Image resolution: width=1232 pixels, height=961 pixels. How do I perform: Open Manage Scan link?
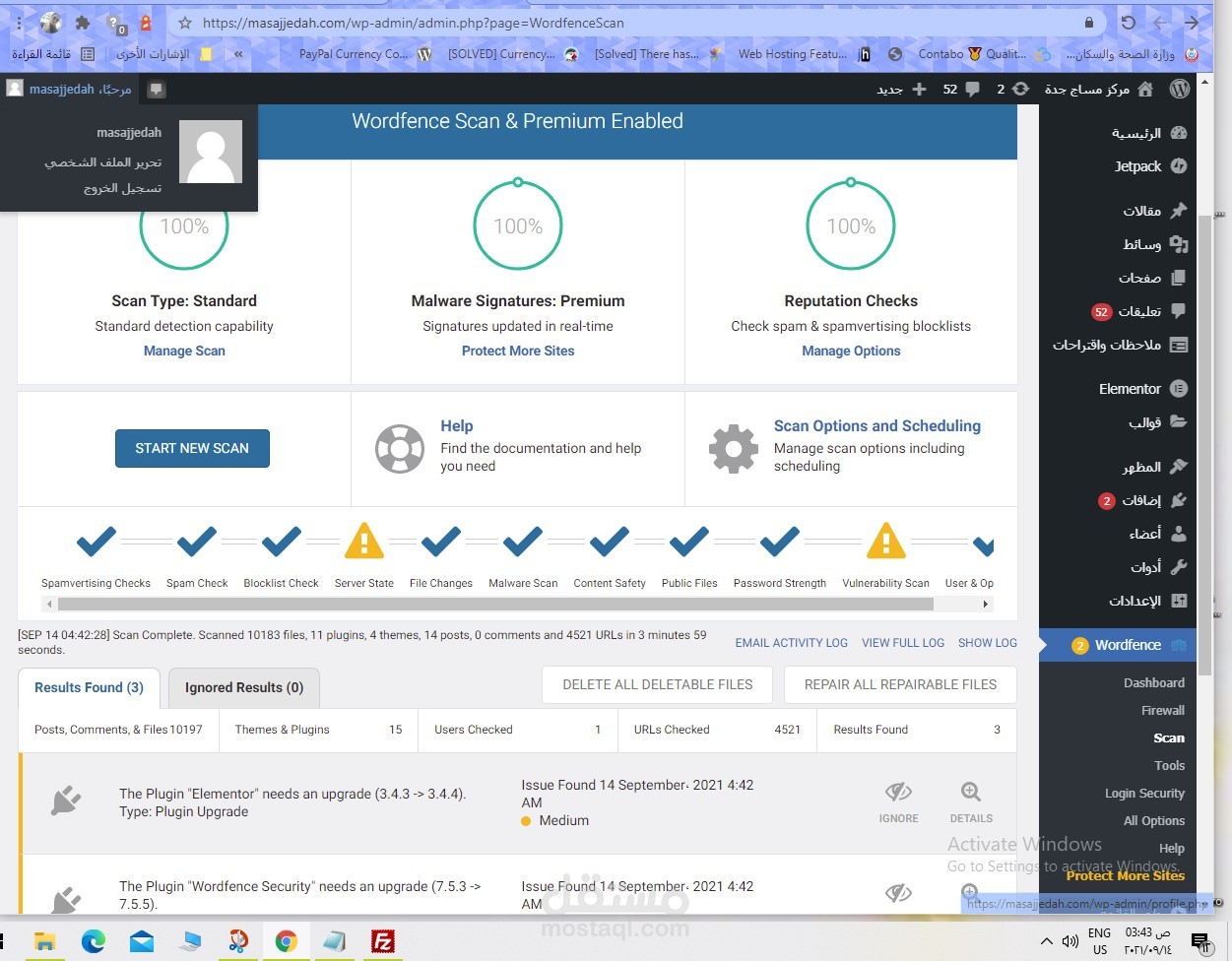[184, 351]
